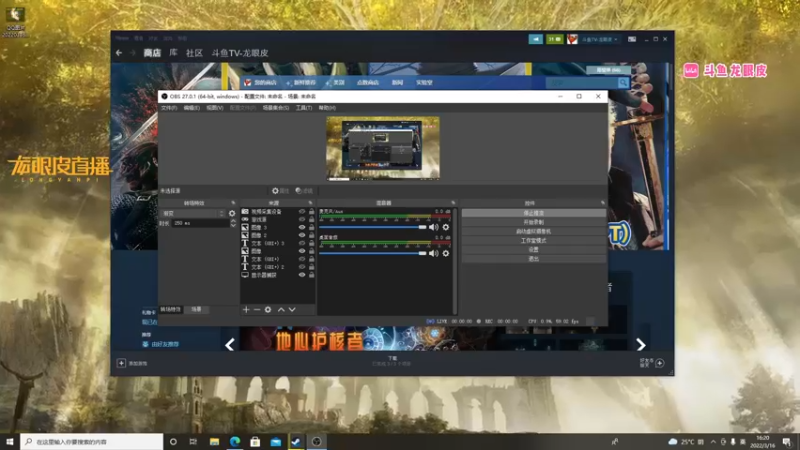Enter Steam Big Picture mode icon
This screenshot has width=800, height=450.
pyautogui.click(x=632, y=39)
